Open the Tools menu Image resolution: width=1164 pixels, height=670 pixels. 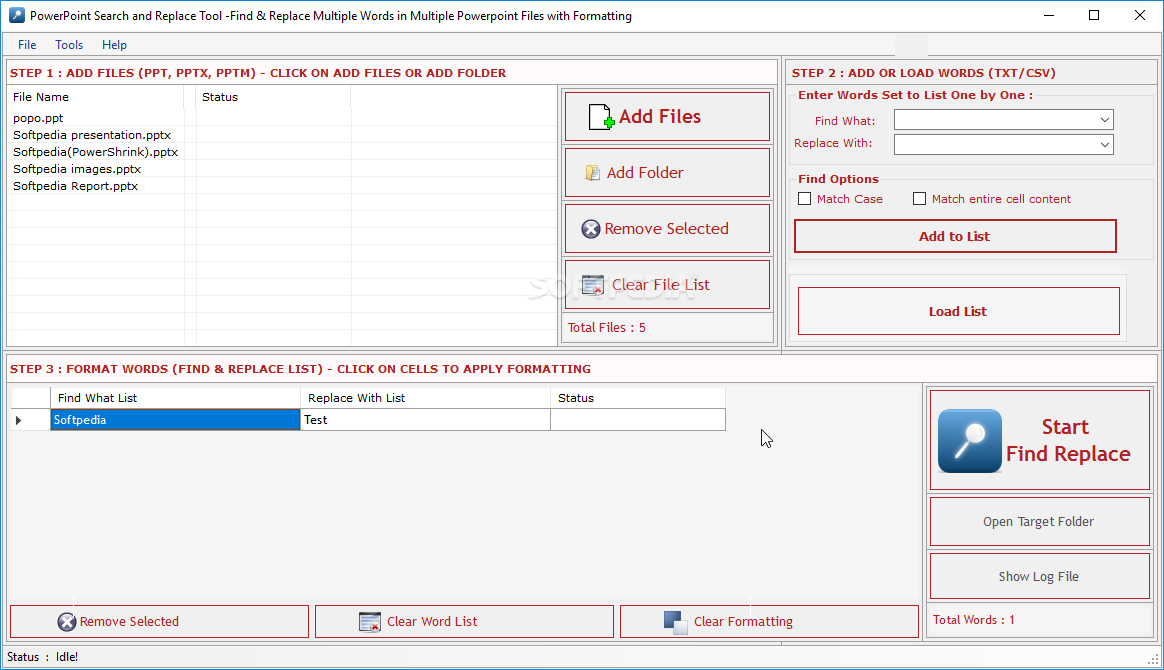point(69,45)
